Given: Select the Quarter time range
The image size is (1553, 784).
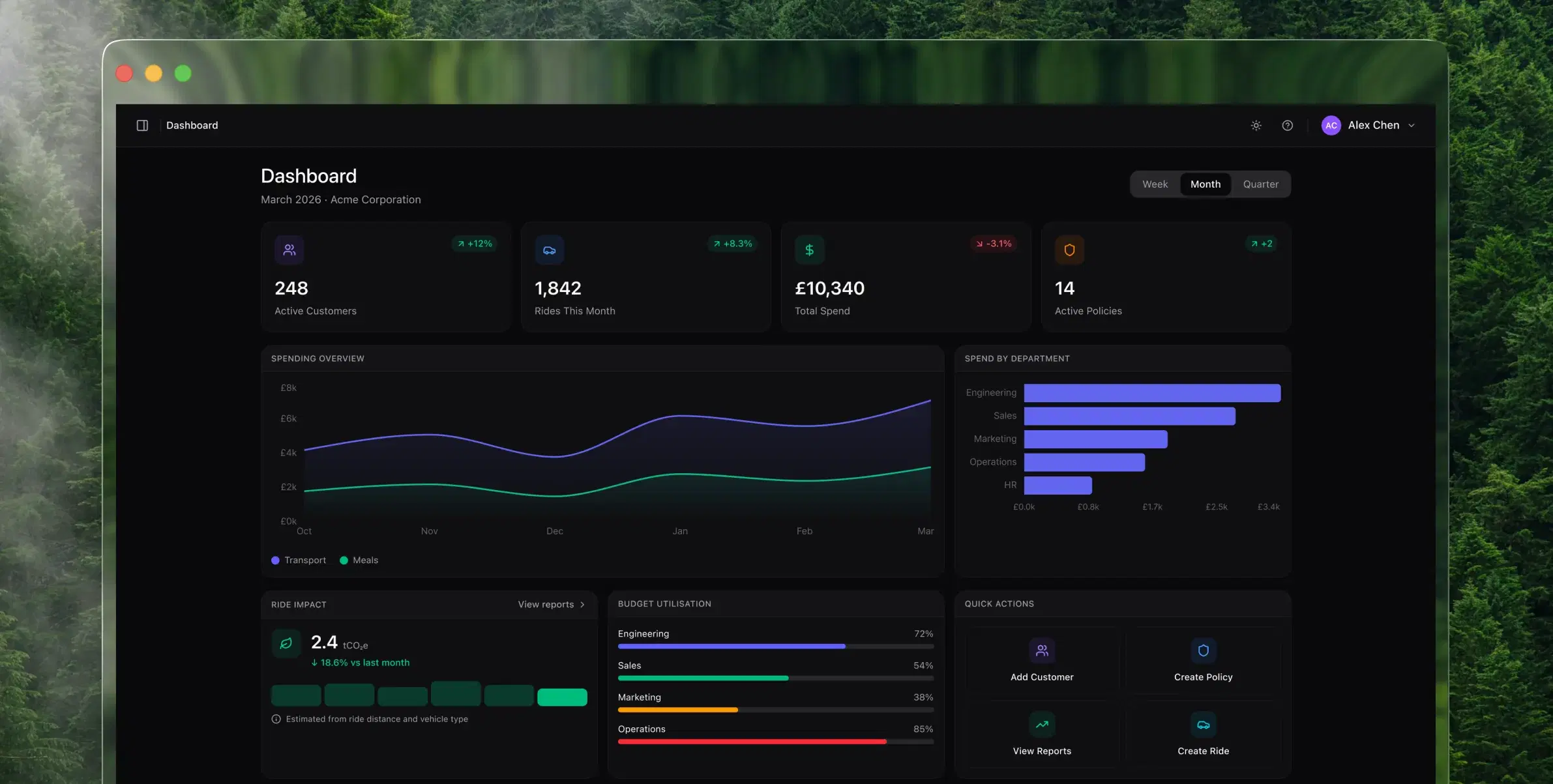Looking at the screenshot, I should (1260, 184).
